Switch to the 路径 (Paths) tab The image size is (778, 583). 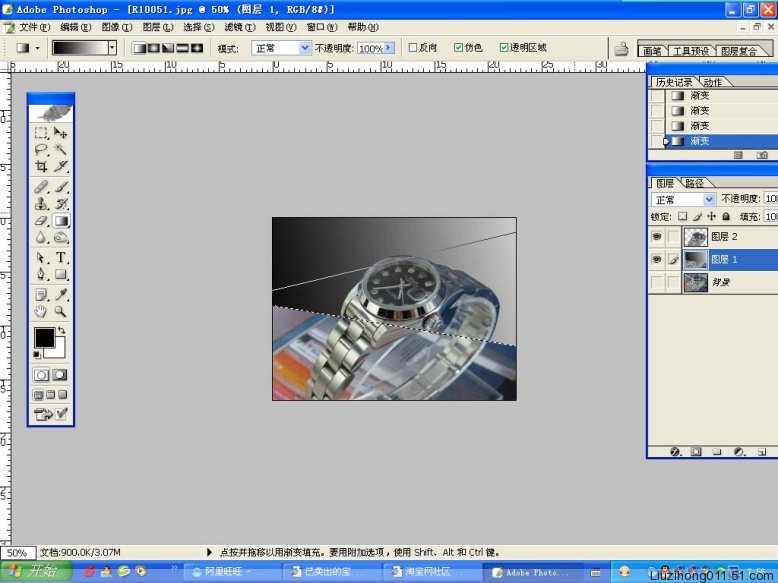[695, 183]
